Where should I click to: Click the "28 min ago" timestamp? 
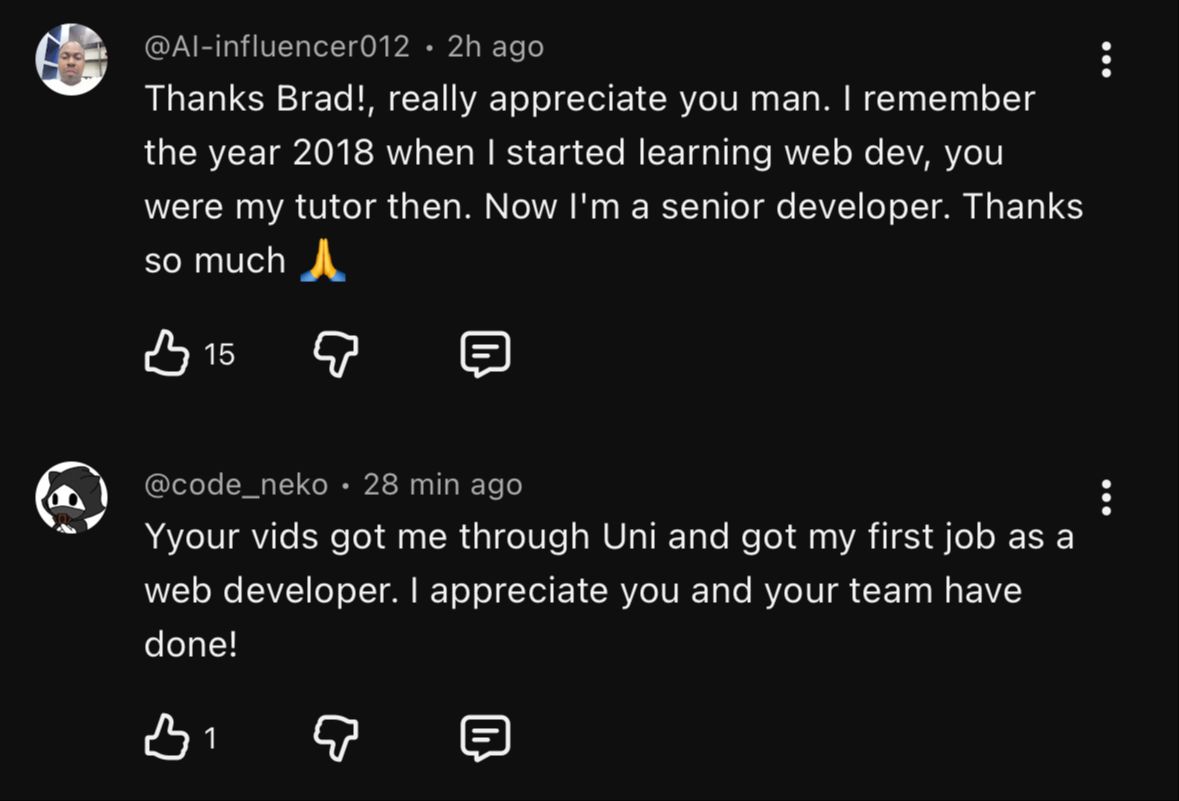click(442, 485)
